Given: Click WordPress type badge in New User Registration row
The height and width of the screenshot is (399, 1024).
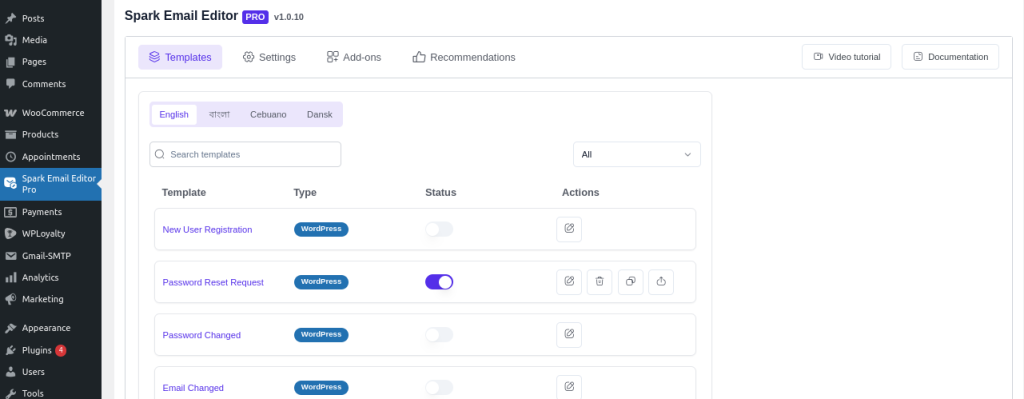Looking at the screenshot, I should point(321,229).
